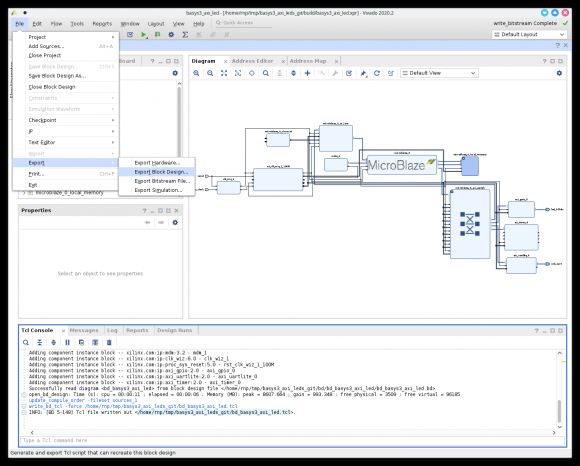This screenshot has width=580, height=466.
Task: Click the checkmark document icon in main toolbar
Action: tap(130, 34)
